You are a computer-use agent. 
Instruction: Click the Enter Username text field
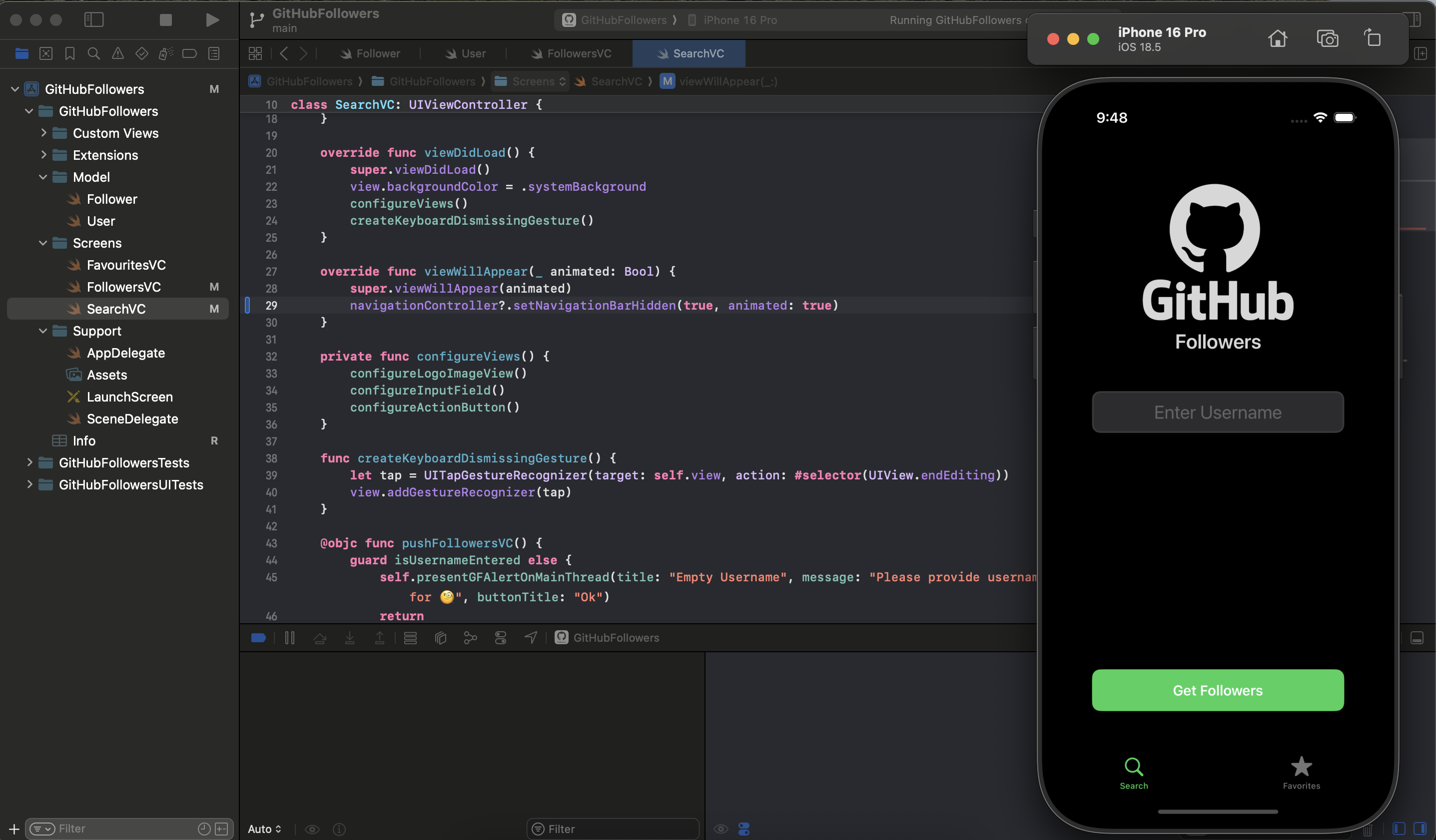pyautogui.click(x=1218, y=413)
